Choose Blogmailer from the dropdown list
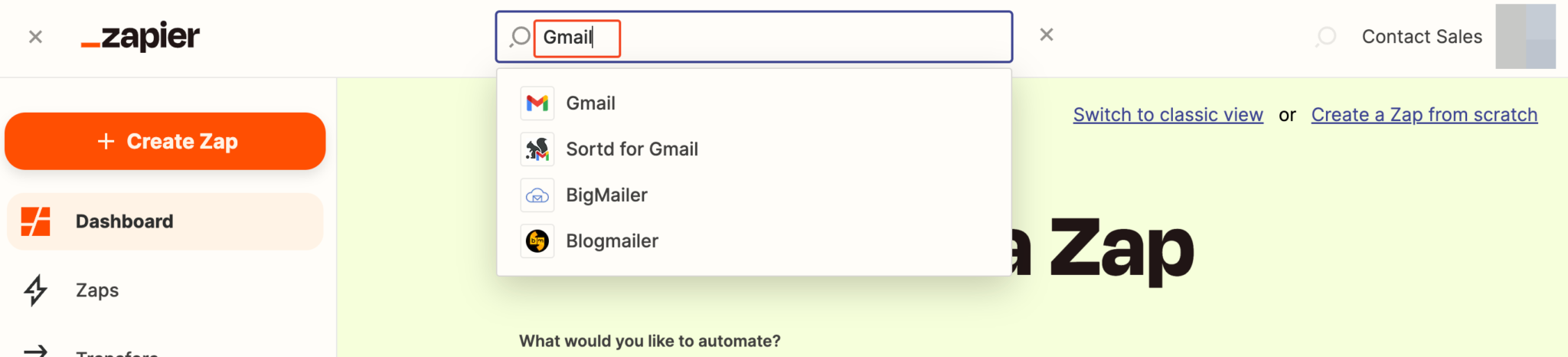This screenshot has height=357, width=1568. pos(612,241)
